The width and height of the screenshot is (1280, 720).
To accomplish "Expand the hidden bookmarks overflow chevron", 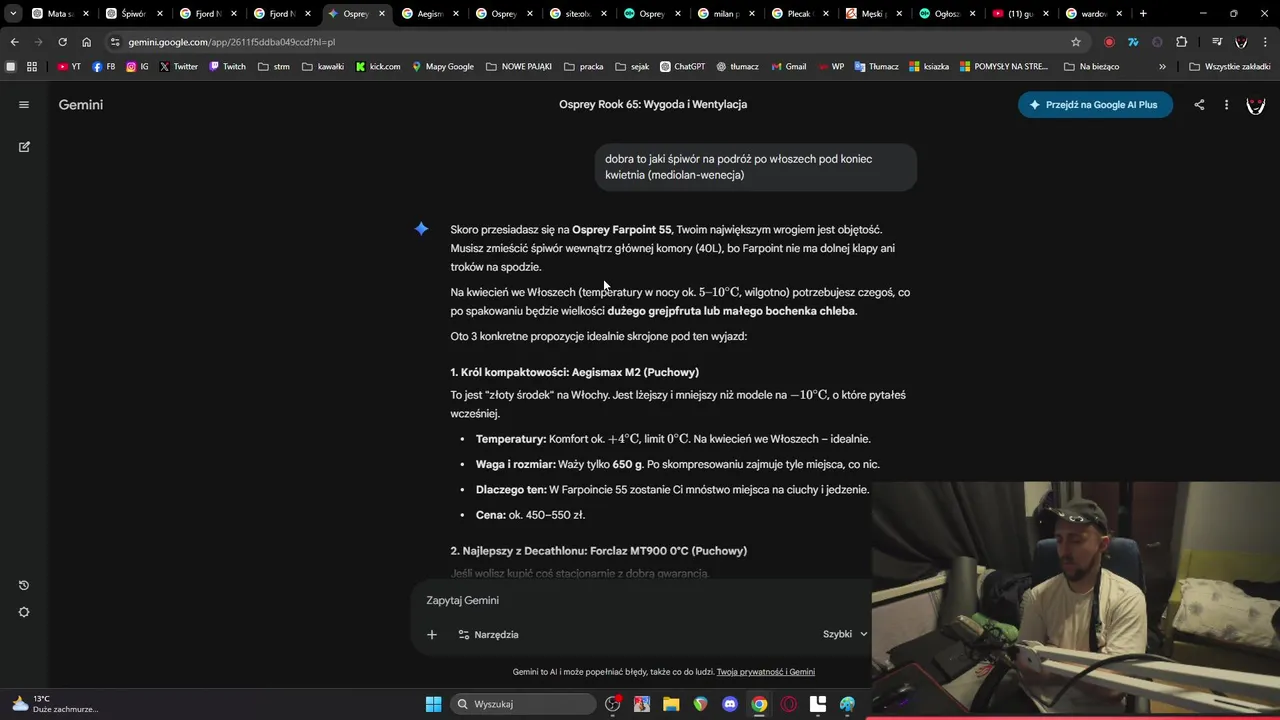I will (x=1162, y=66).
